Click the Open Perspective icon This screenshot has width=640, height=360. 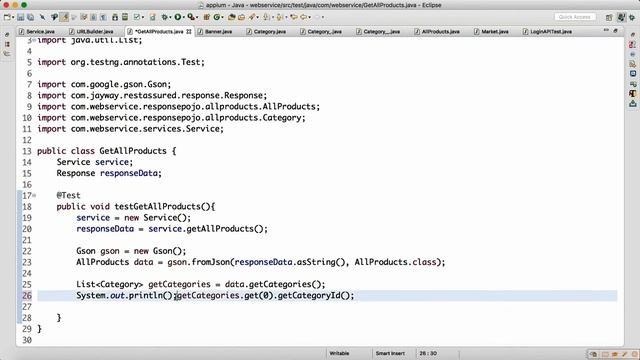click(x=609, y=17)
